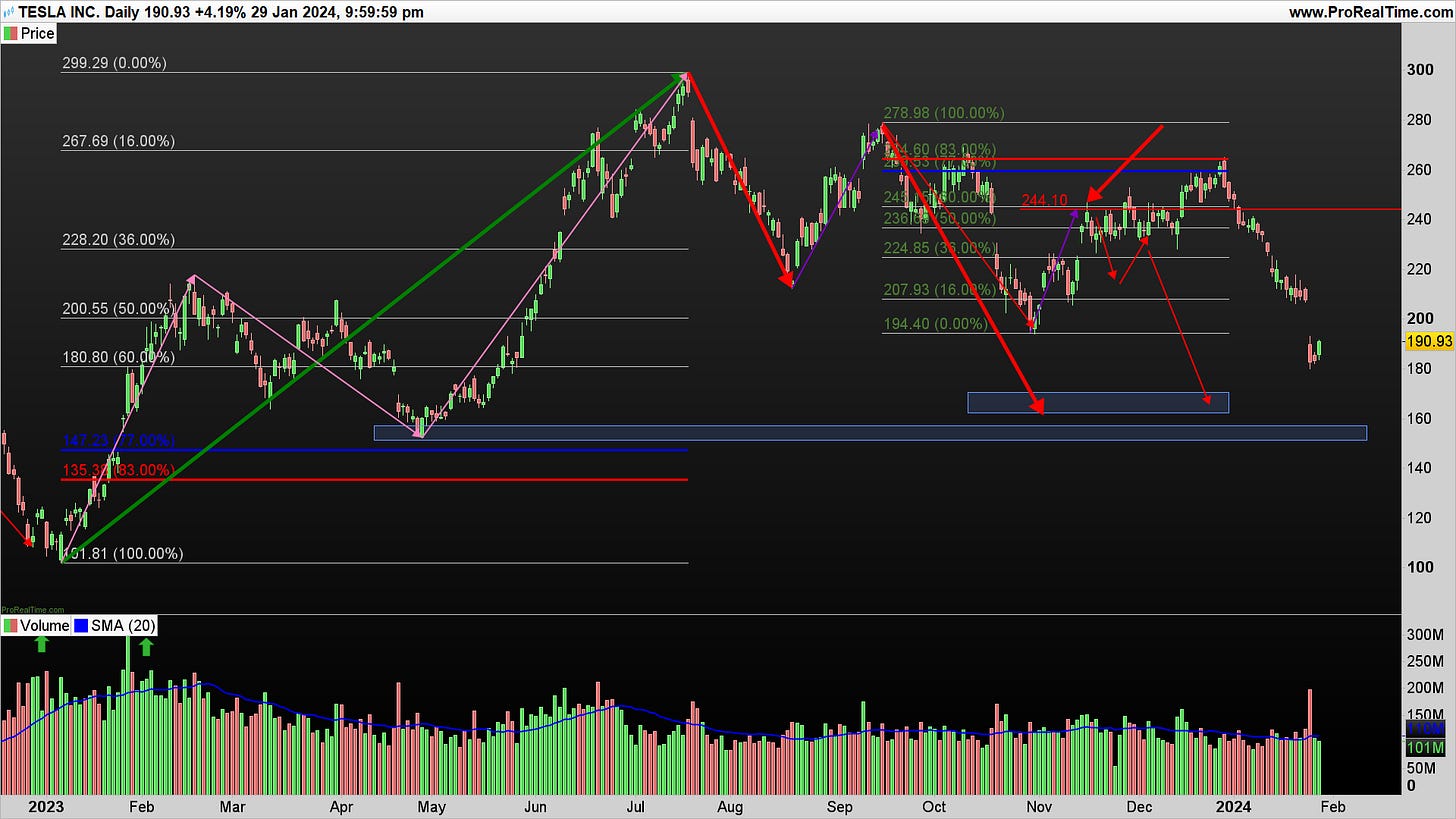Click the Volume legend color icon

[11, 626]
